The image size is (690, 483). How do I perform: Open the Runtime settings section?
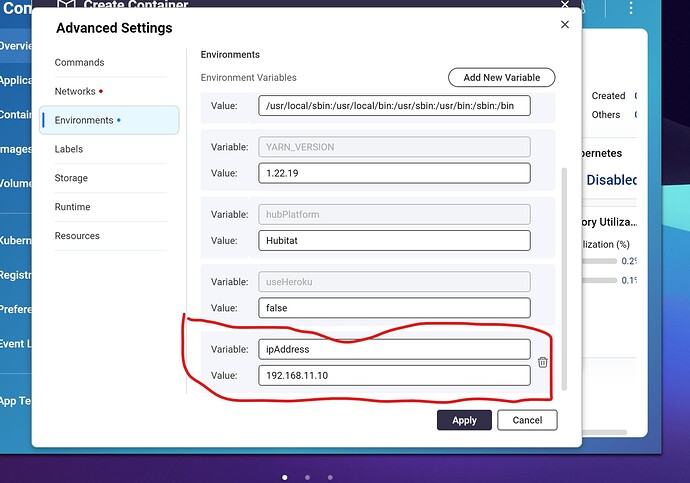point(72,207)
